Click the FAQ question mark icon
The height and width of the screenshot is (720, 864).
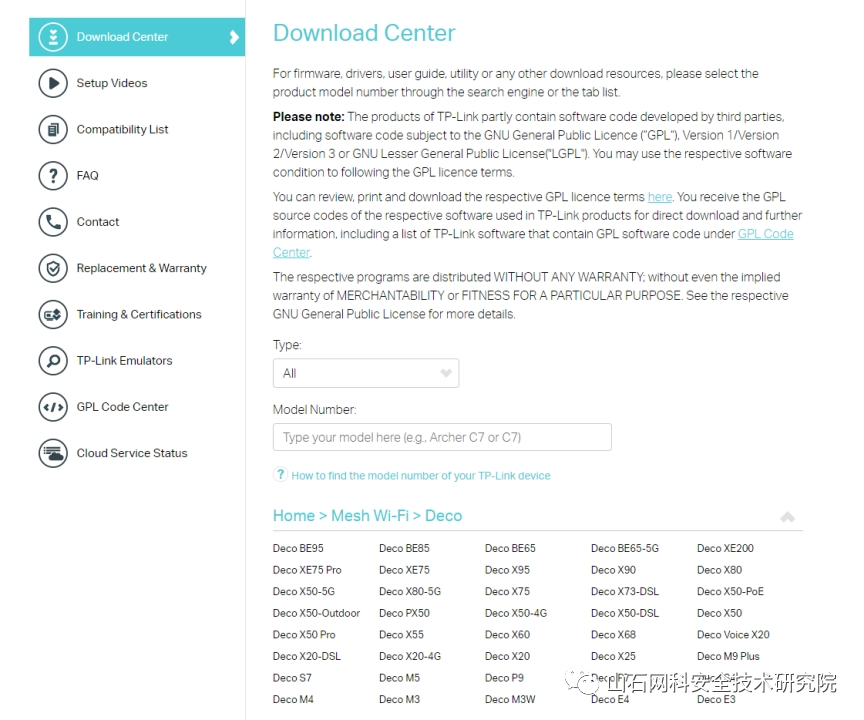(53, 176)
